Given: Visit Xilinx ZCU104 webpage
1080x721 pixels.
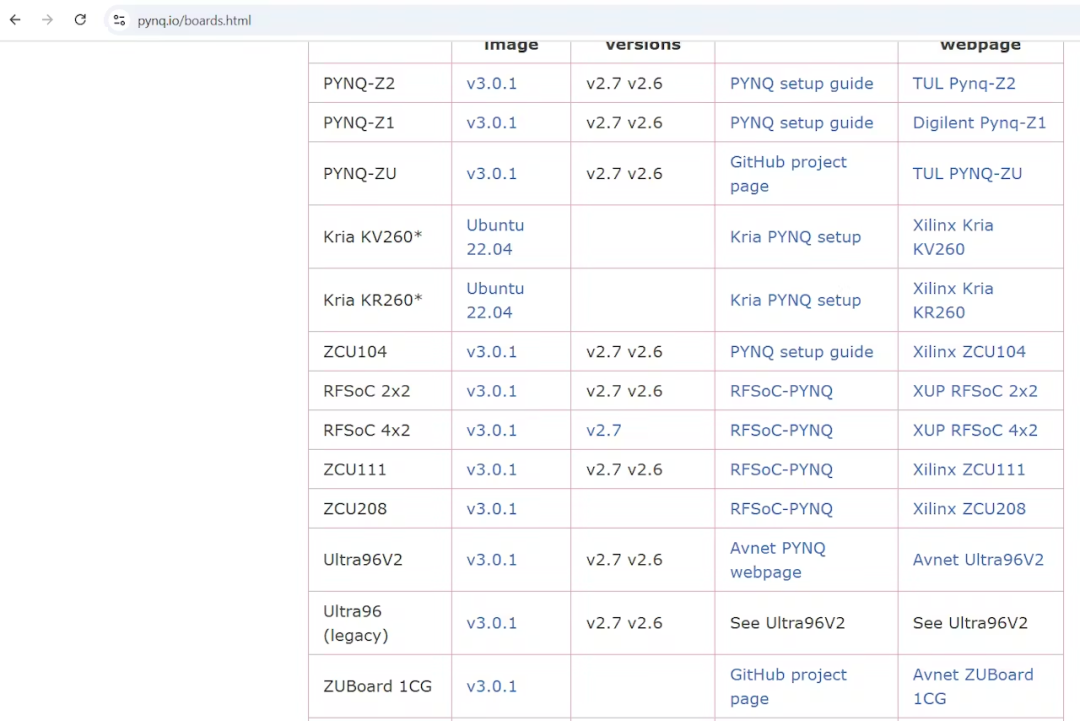Looking at the screenshot, I should [968, 352].
